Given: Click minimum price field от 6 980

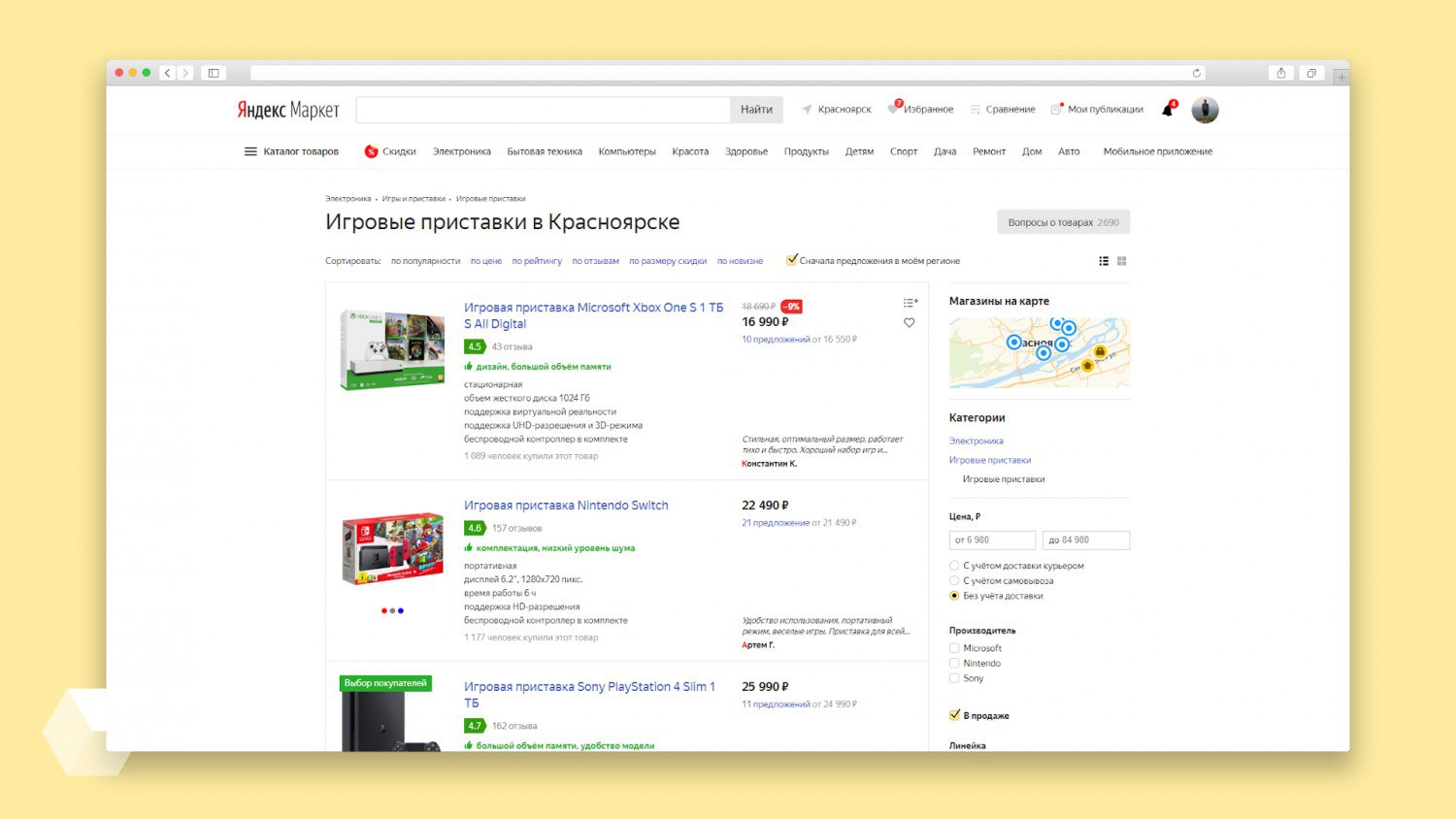Looking at the screenshot, I should pos(992,540).
